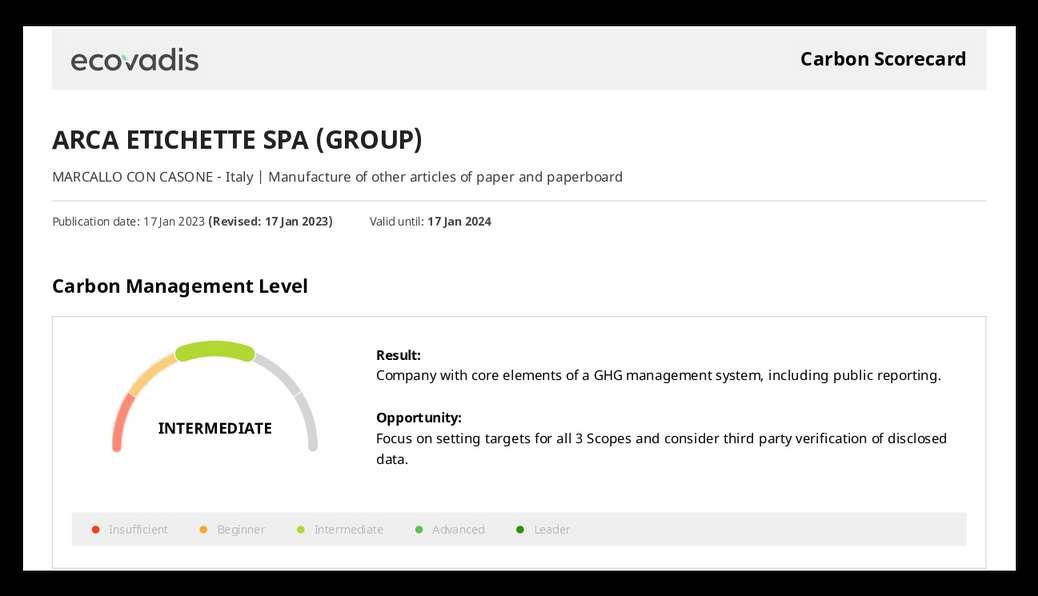Click the Advanced legend label
This screenshot has width=1038, height=596.
[458, 530]
